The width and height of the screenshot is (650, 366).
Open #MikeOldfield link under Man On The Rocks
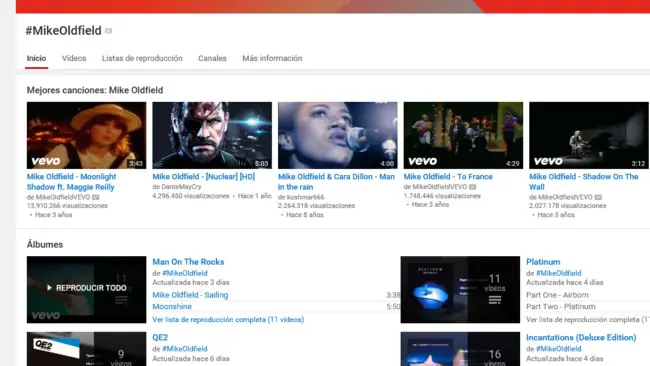(x=185, y=273)
